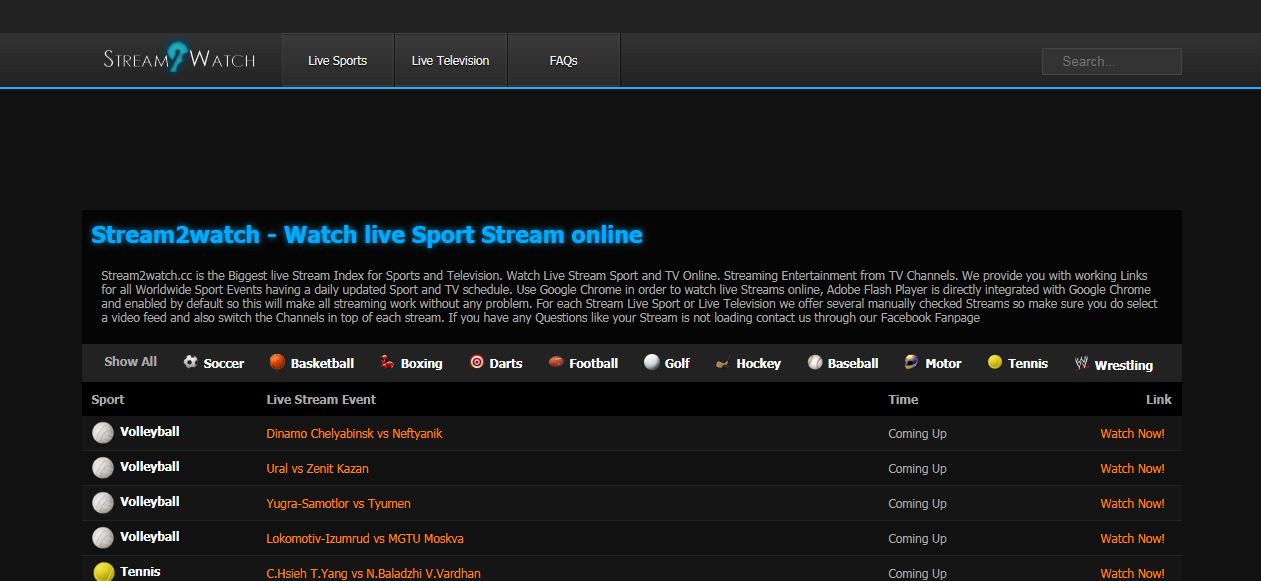1261x581 pixels.
Task: Click Watch Now for Yugra-Samotlor vs Tyumen
Action: pyautogui.click(x=1132, y=503)
